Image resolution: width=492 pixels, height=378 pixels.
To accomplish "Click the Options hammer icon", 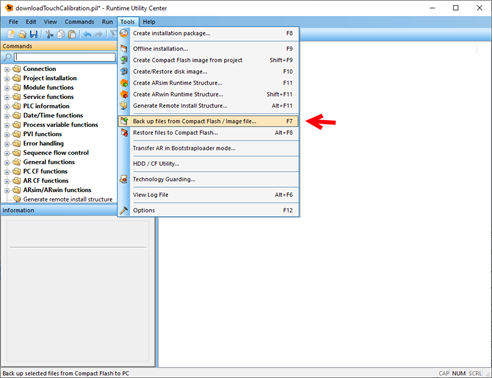I will pyautogui.click(x=124, y=210).
